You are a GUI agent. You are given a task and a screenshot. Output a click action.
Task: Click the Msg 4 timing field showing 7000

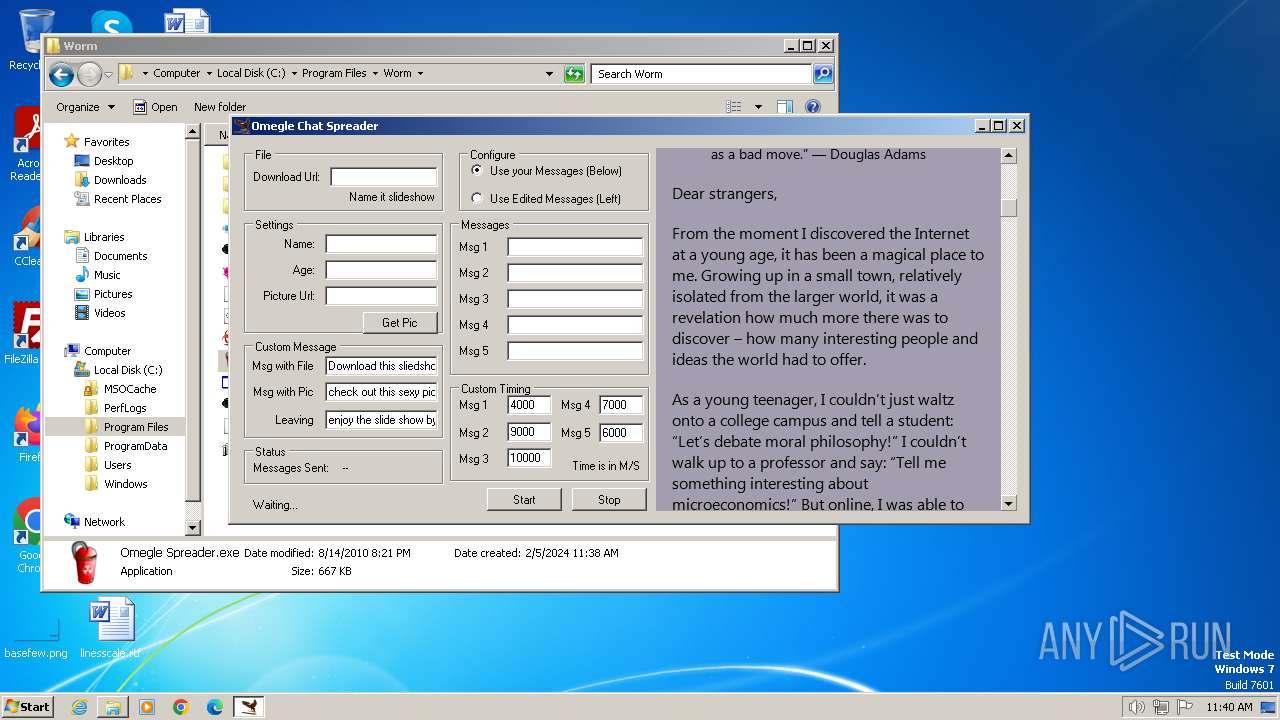click(x=621, y=405)
